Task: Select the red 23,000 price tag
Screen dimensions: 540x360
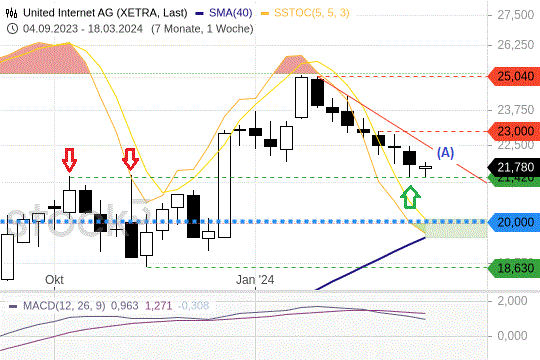Action: [514, 131]
